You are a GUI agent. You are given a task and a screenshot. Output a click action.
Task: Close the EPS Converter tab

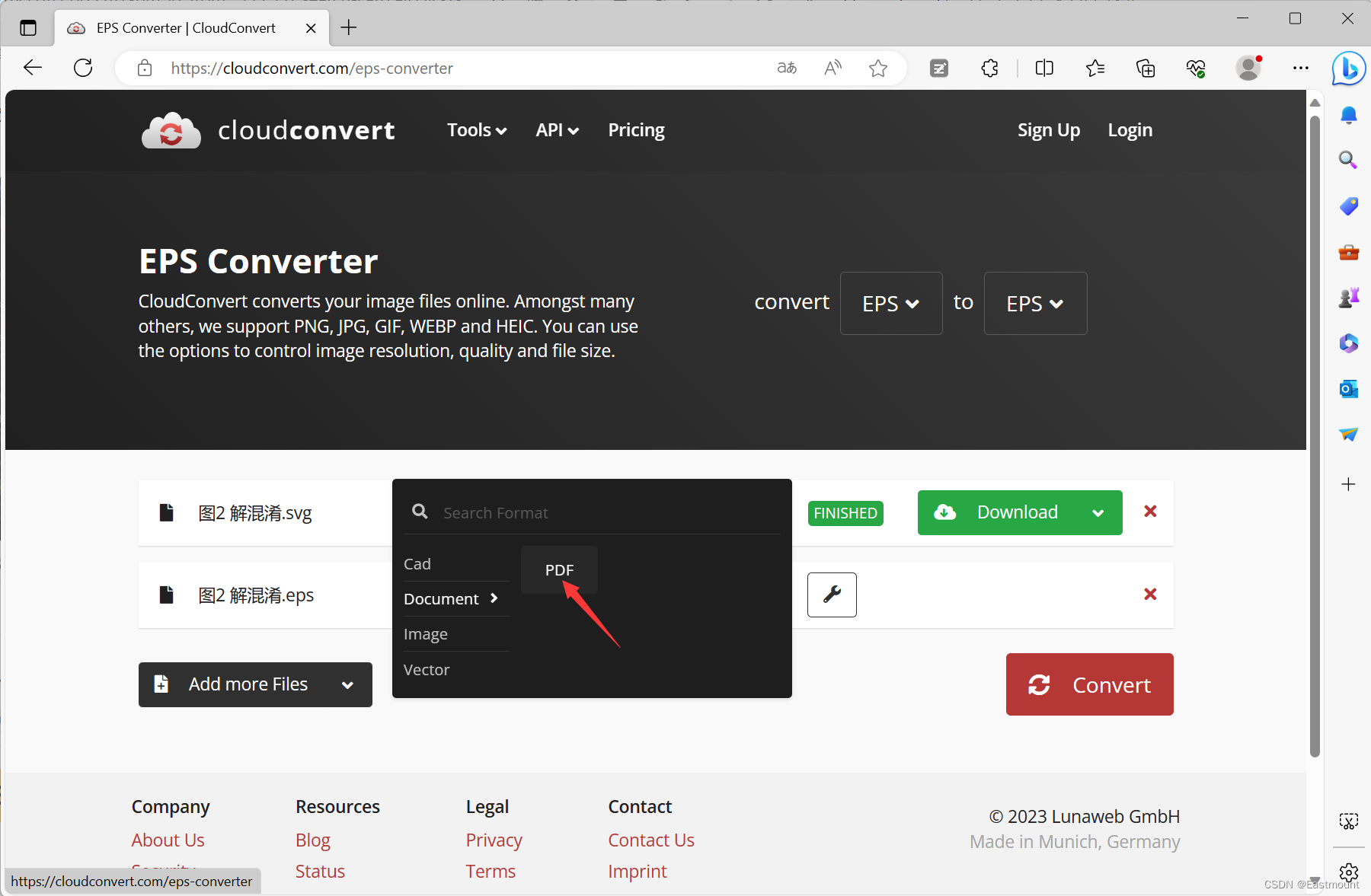(x=311, y=28)
